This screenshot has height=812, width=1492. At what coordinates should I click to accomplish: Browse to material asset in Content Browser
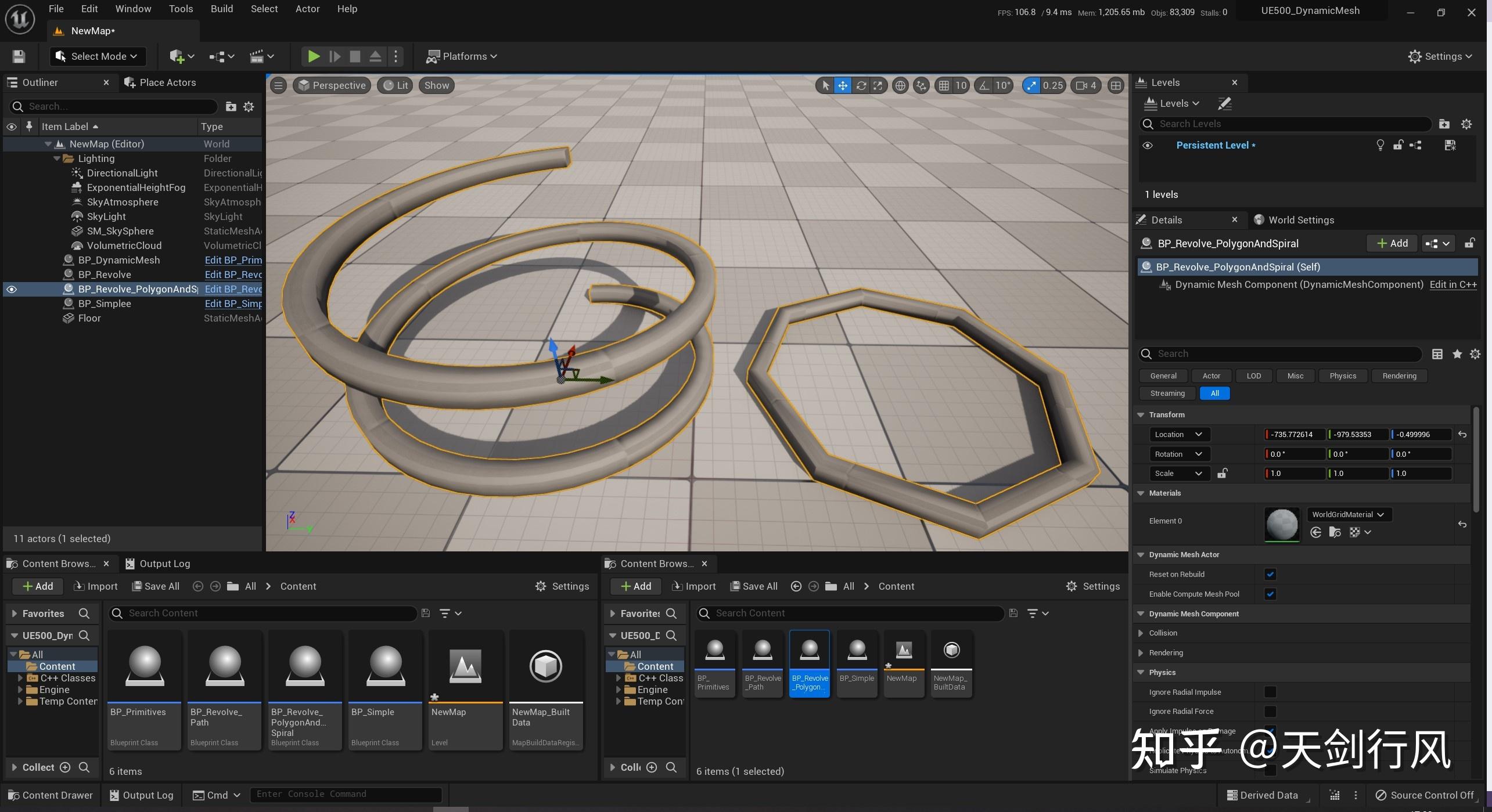pyautogui.click(x=1335, y=532)
